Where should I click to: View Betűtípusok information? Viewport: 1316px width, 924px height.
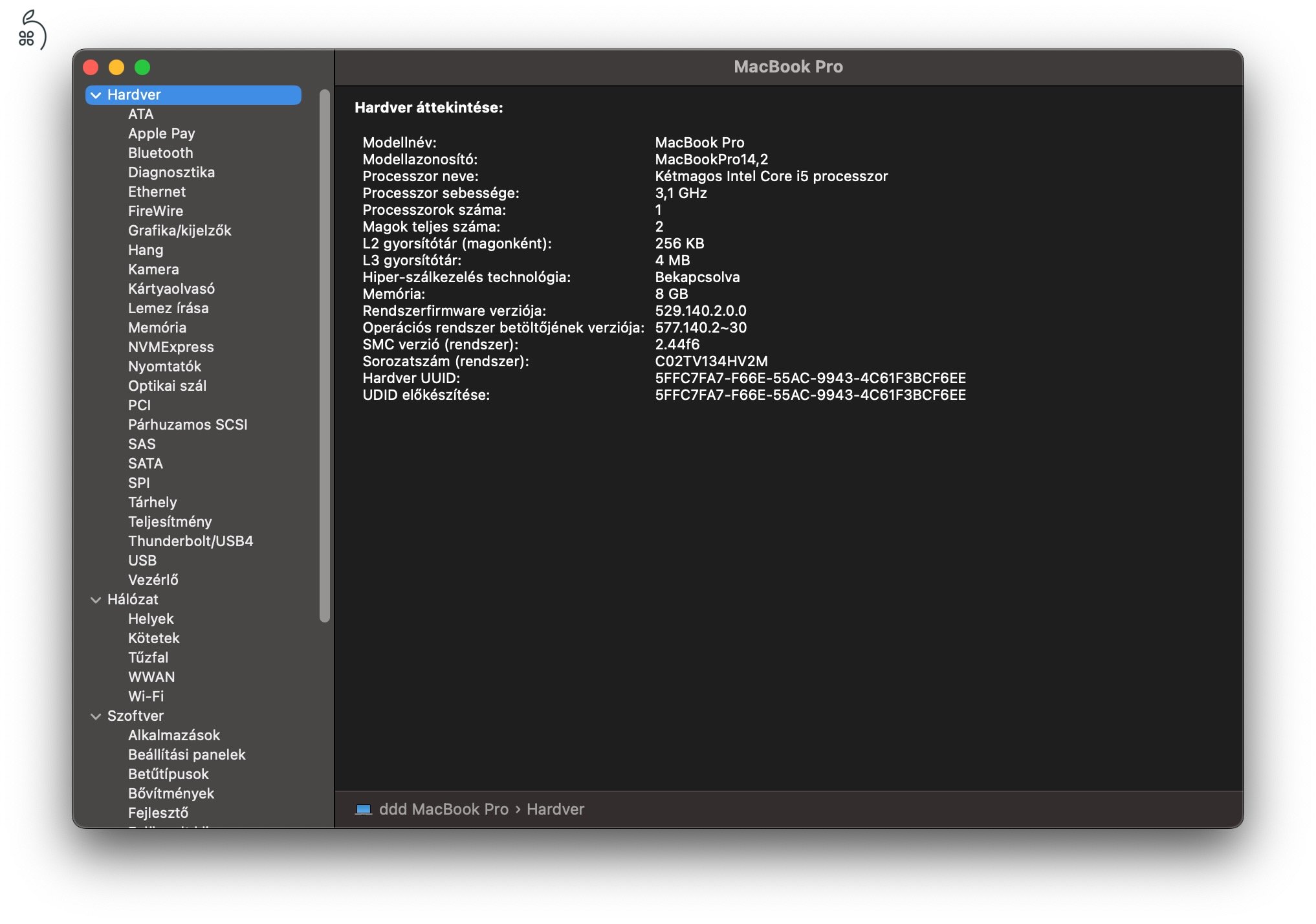(168, 774)
